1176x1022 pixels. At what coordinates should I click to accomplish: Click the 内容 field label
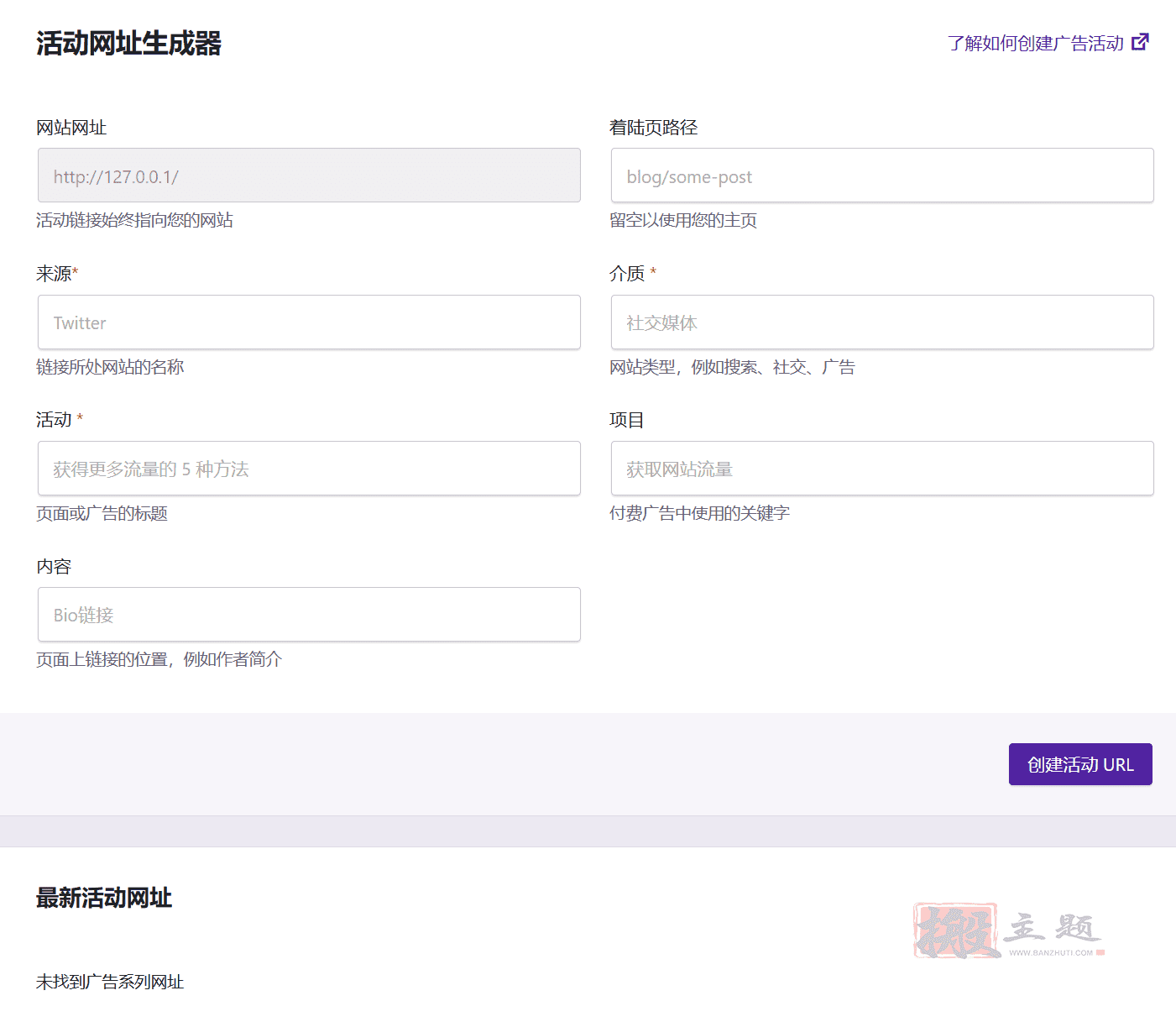(54, 567)
